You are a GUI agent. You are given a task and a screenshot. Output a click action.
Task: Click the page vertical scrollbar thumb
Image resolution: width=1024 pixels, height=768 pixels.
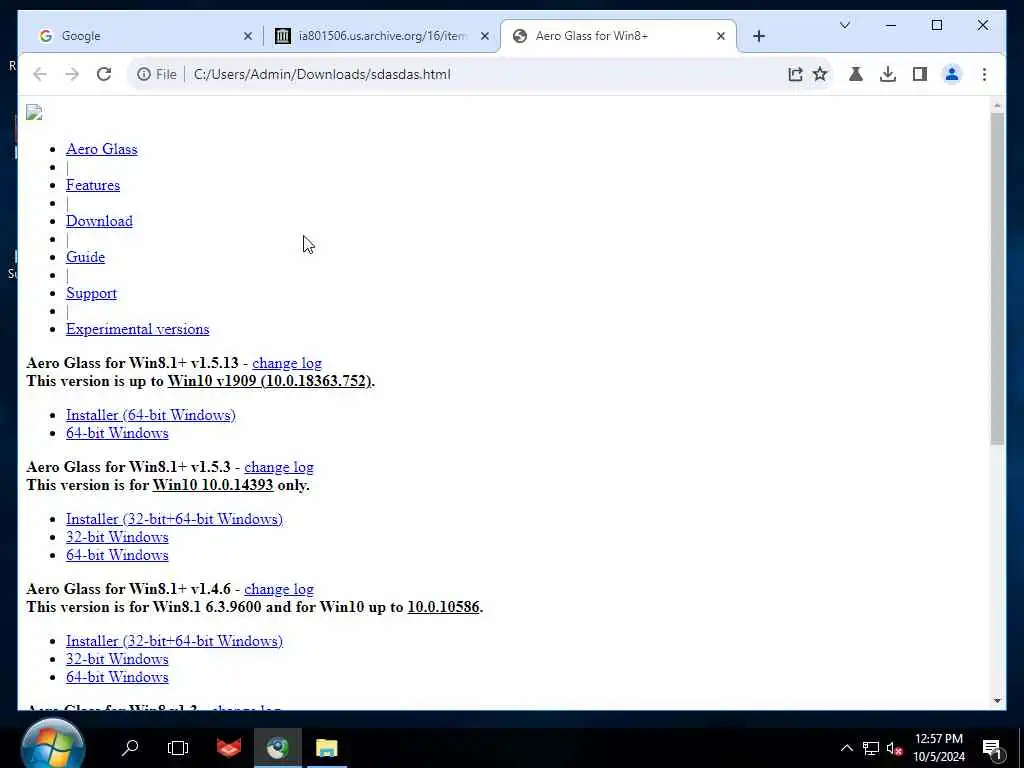[x=997, y=279]
